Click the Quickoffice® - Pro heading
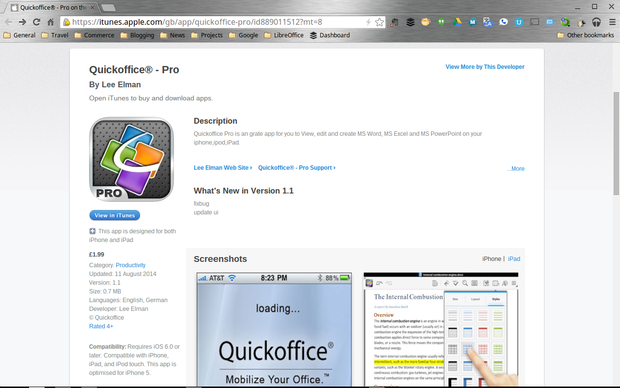The width and height of the screenshot is (620, 388). (134, 70)
